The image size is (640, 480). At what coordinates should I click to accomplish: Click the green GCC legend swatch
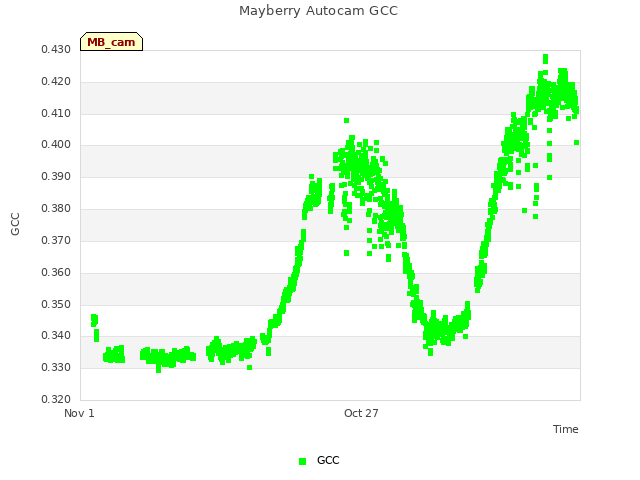[302, 461]
